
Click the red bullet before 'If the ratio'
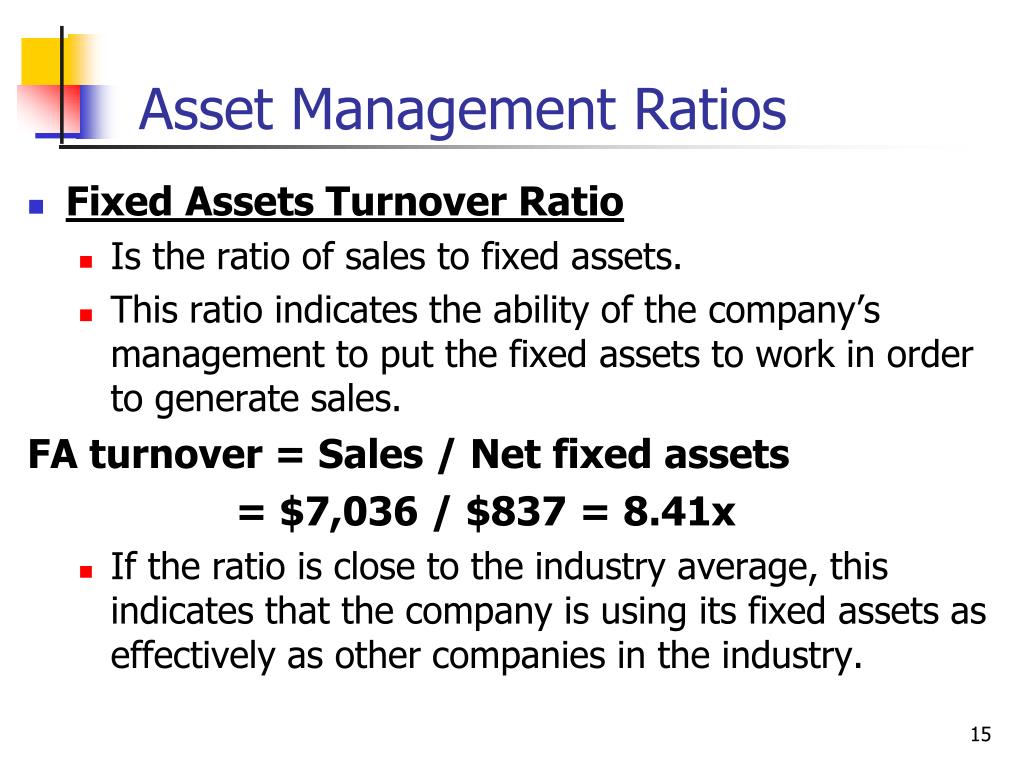(x=86, y=572)
